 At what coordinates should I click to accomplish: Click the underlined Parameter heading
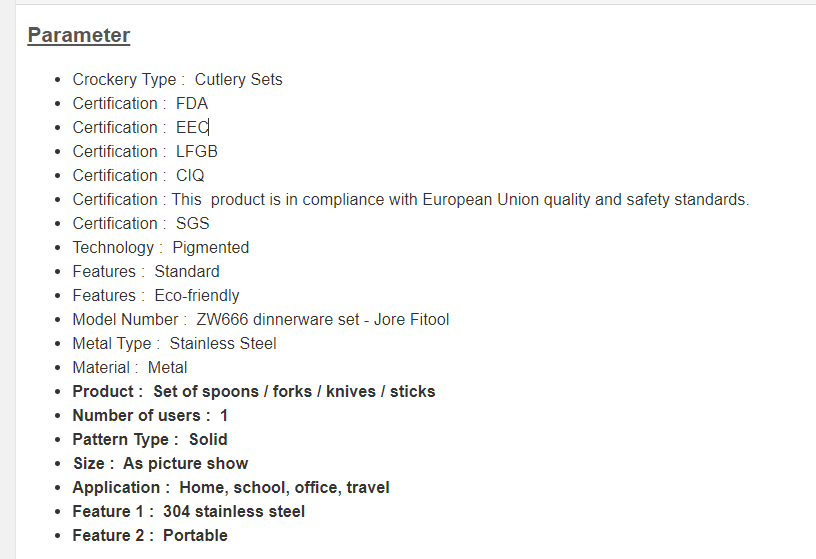[x=79, y=35]
